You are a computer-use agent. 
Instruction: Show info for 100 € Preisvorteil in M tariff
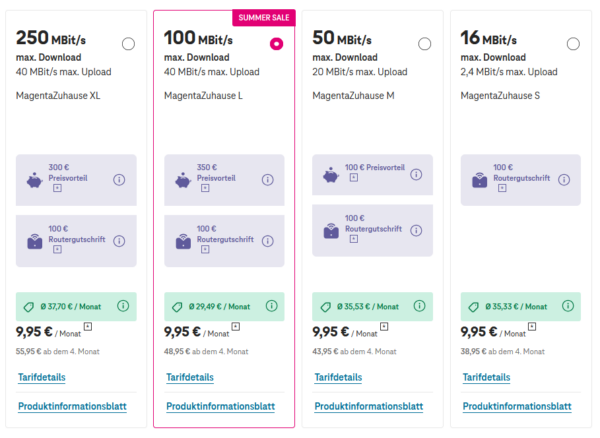(416, 174)
